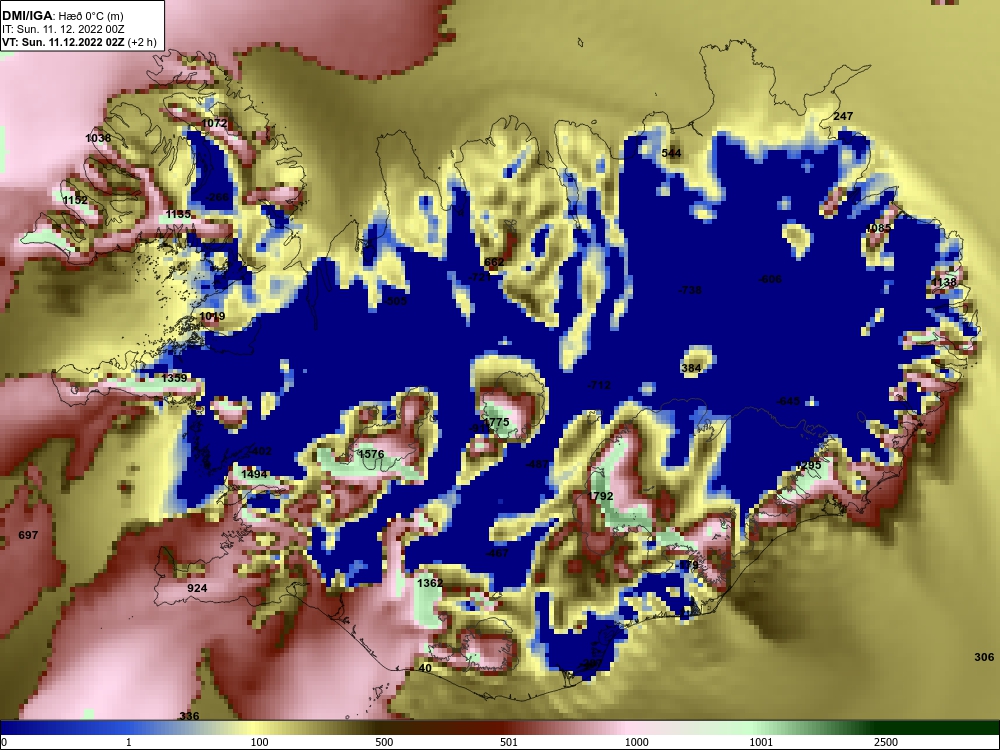Click the 1036 map value
This screenshot has height=750, width=1000.
(98, 138)
